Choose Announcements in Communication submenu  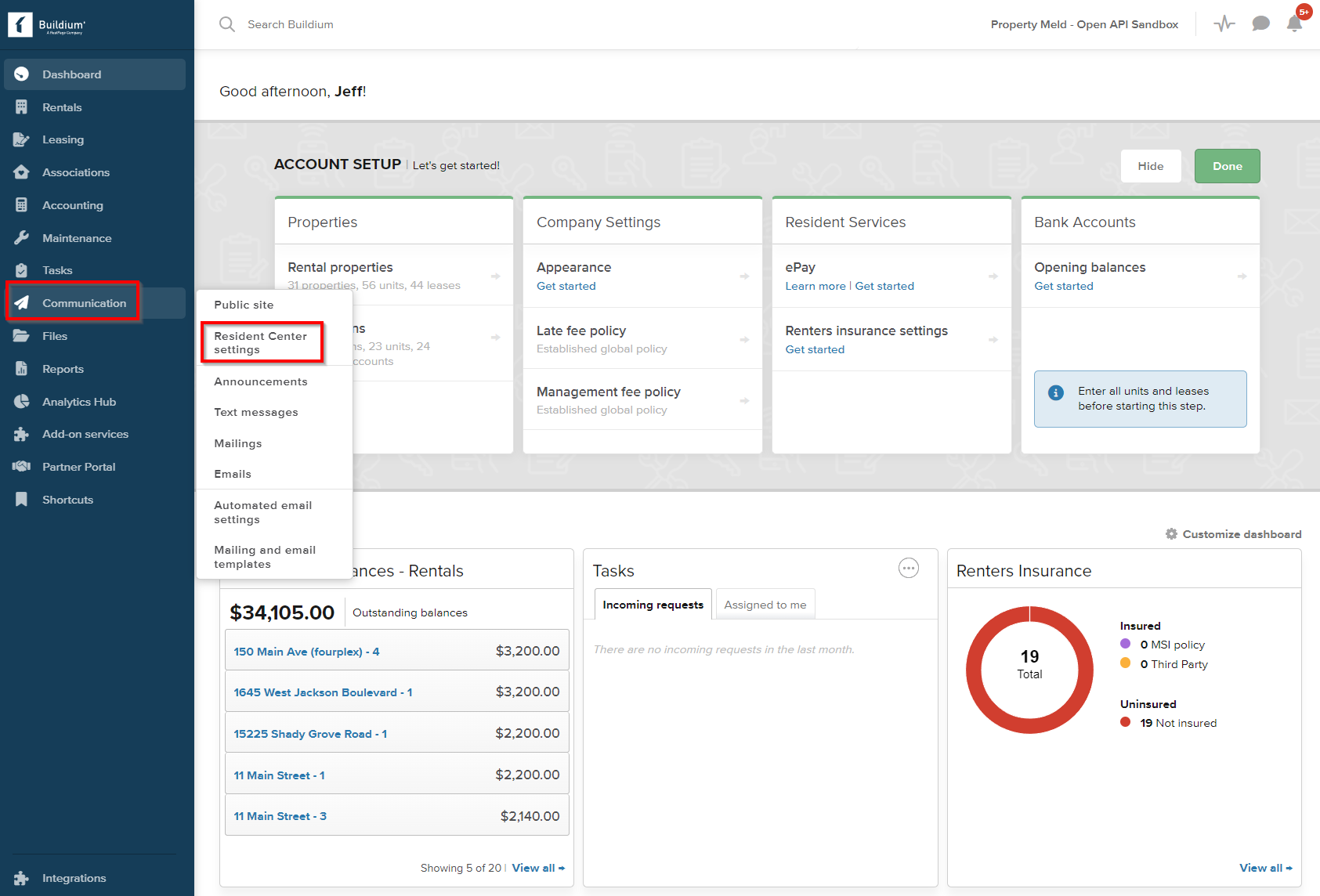261,381
